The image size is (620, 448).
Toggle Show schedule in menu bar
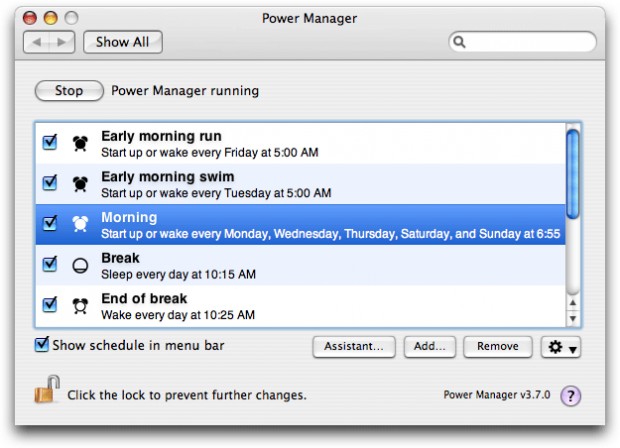42,344
